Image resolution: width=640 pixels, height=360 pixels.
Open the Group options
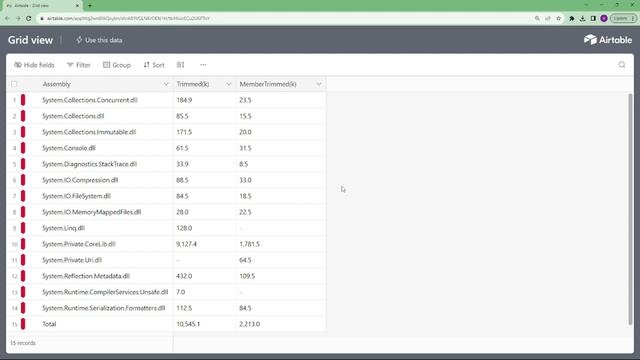[117, 65]
